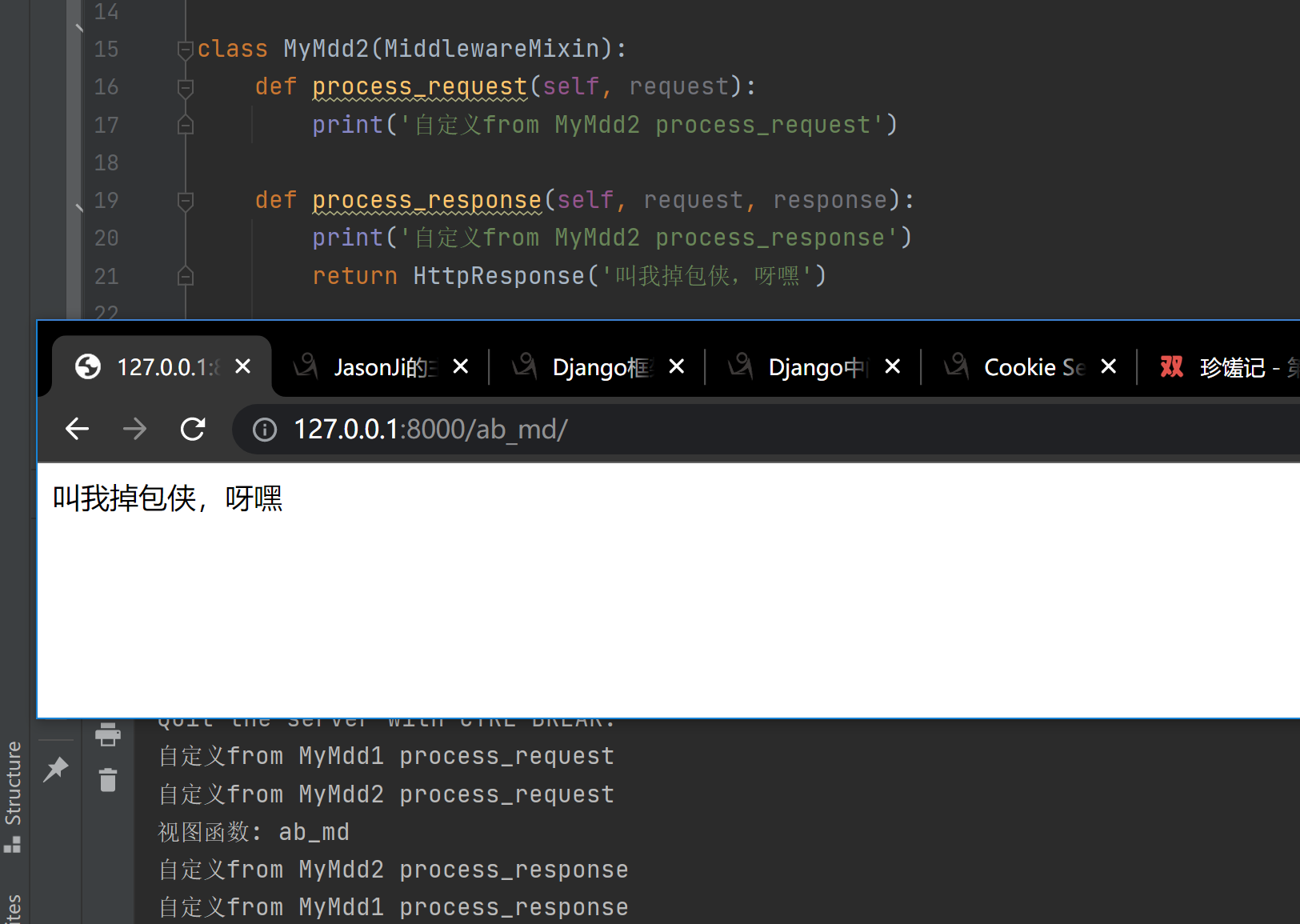Switch to the Django中 tab

[x=814, y=367]
